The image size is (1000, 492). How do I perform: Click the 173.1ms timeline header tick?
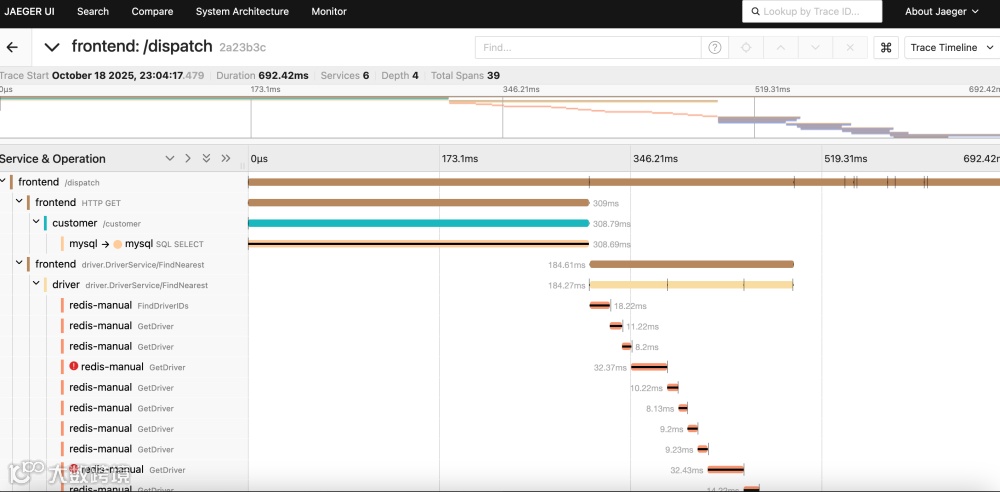point(460,159)
